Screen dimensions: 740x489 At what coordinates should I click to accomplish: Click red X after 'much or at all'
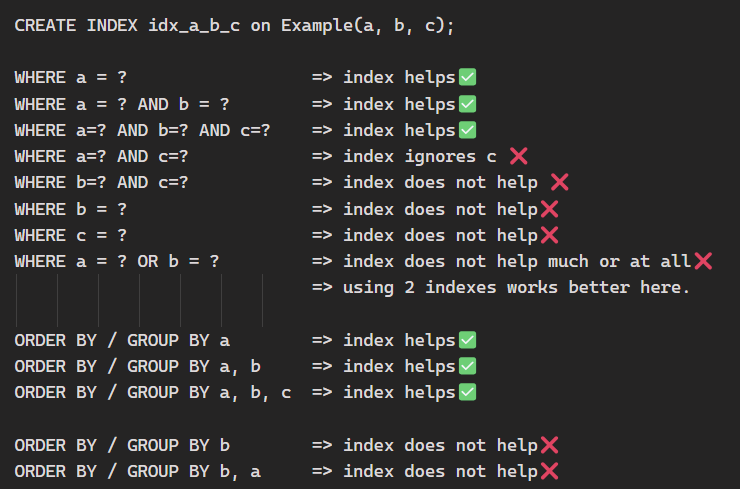702,261
